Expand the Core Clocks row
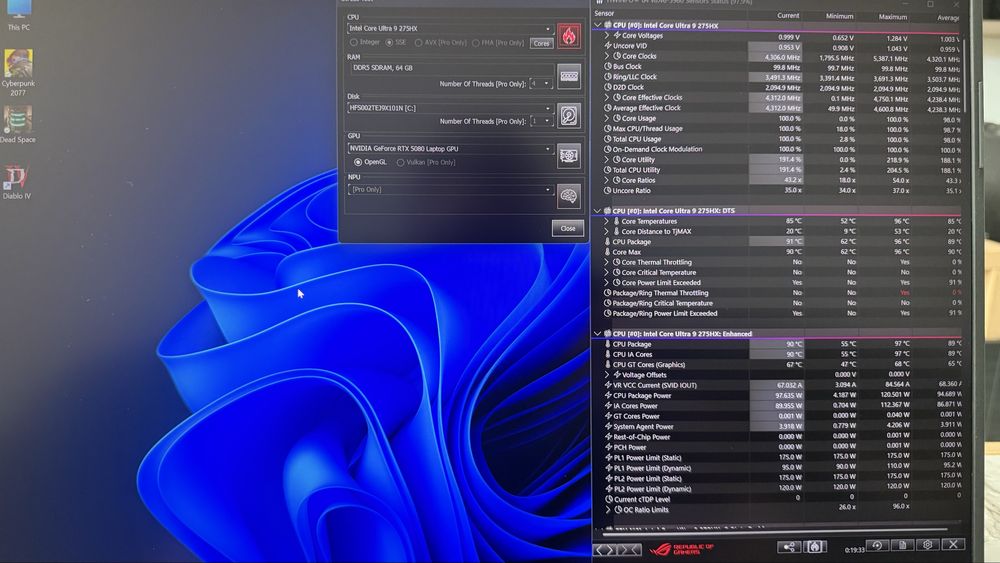 pyautogui.click(x=607, y=56)
